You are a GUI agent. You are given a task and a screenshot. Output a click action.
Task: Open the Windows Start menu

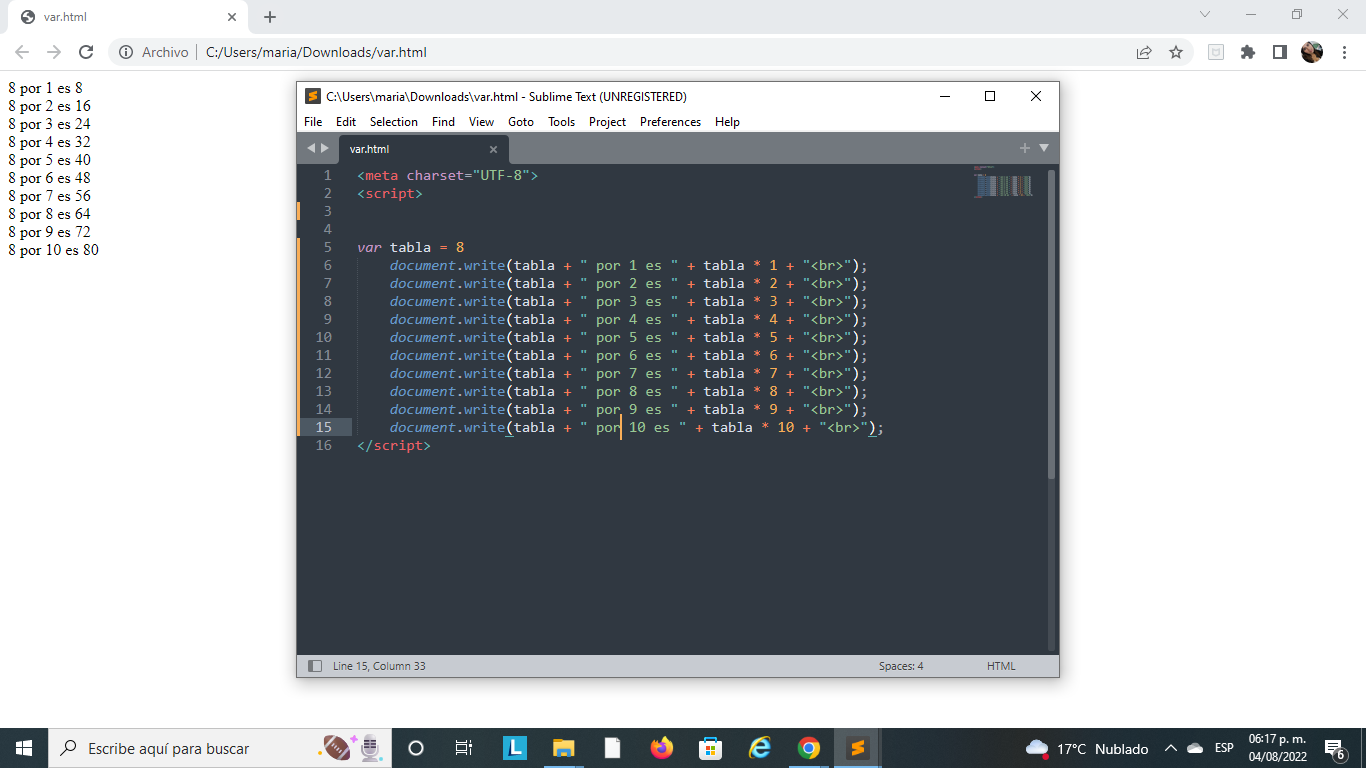click(24, 748)
